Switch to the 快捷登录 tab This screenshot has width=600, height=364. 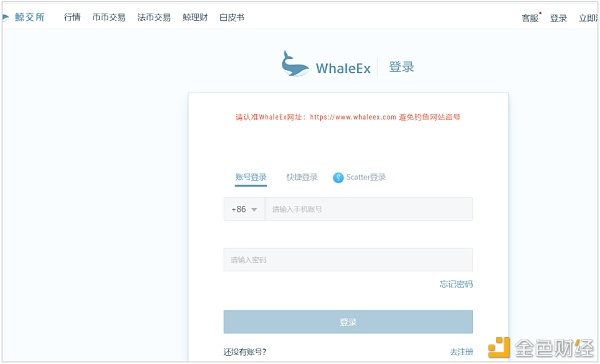pyautogui.click(x=302, y=177)
